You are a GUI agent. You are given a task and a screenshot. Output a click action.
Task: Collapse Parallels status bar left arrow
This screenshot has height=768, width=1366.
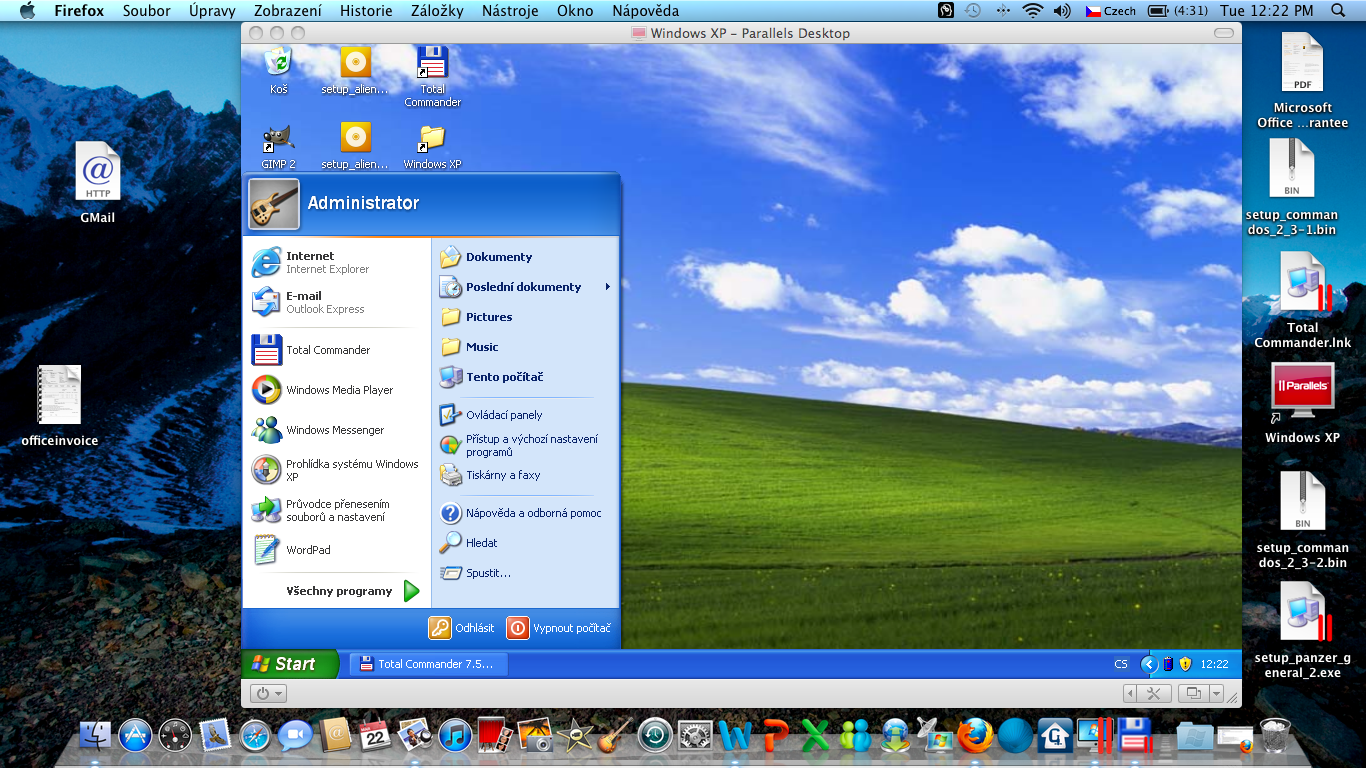(1130, 693)
